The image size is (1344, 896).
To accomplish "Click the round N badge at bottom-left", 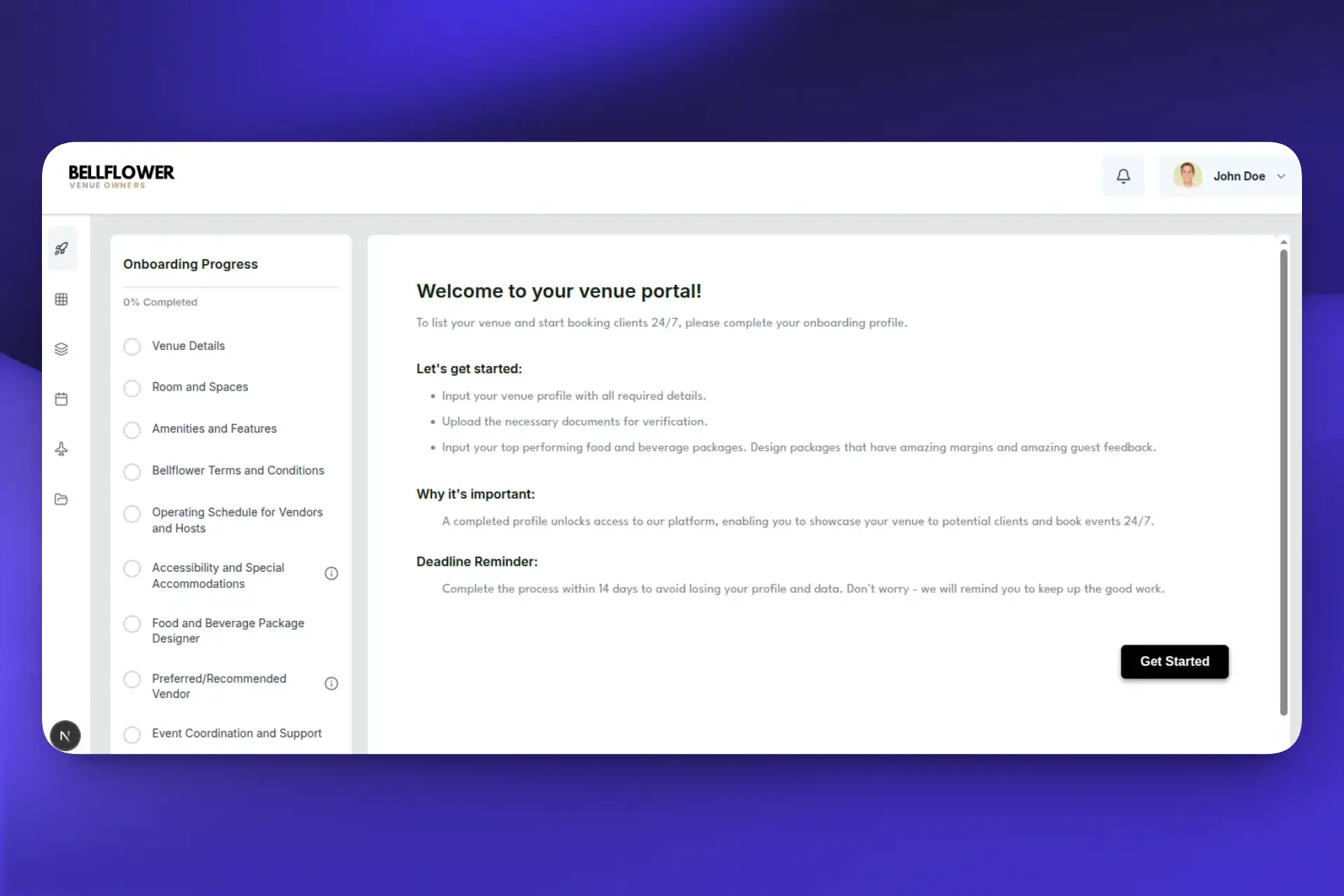I will [x=65, y=736].
